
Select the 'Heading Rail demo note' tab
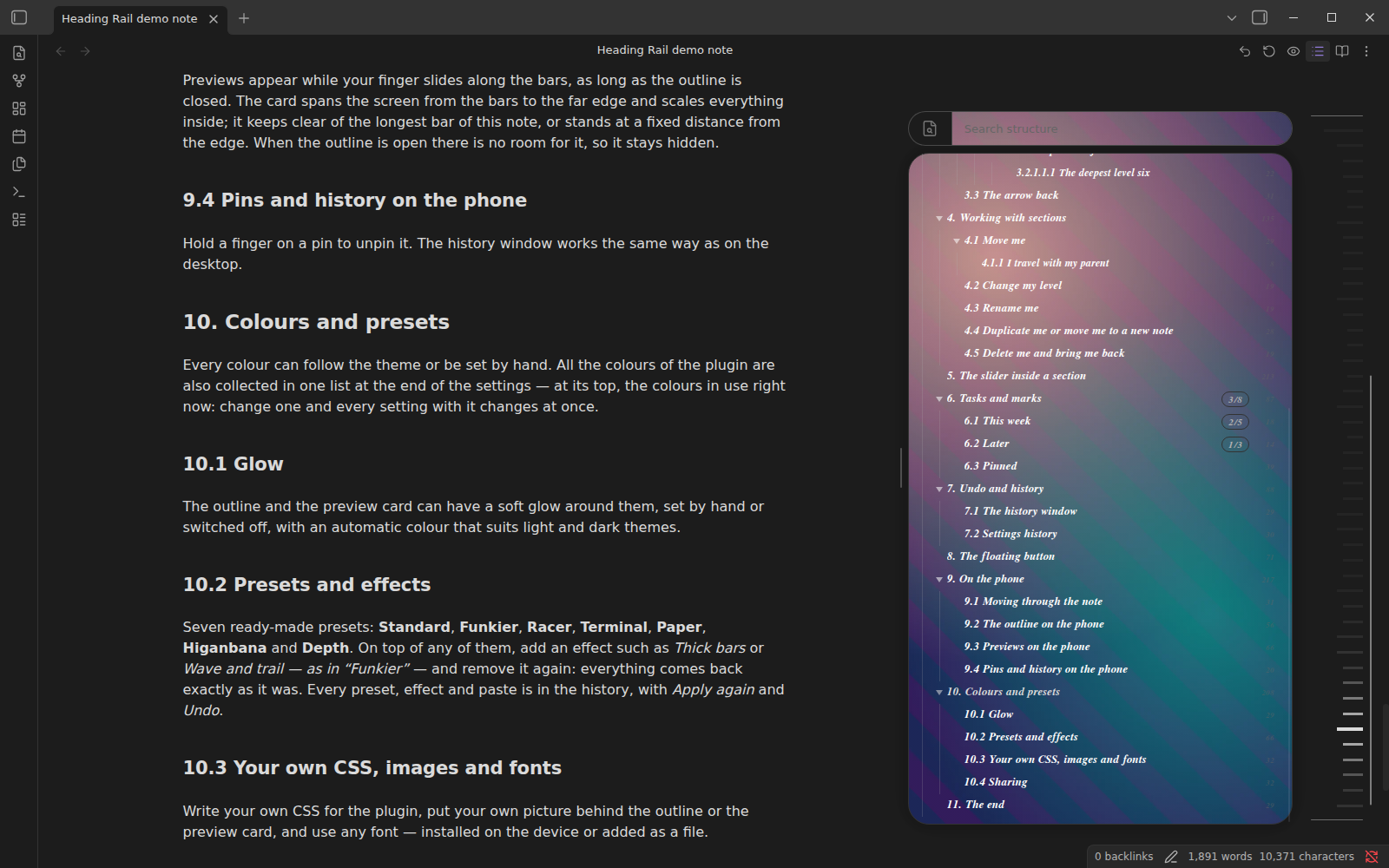[128, 18]
